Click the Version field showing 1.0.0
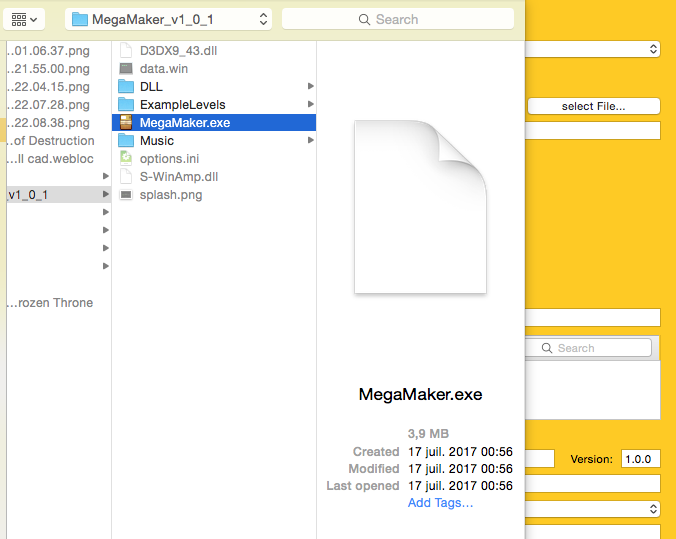The width and height of the screenshot is (676, 539). 640,459
